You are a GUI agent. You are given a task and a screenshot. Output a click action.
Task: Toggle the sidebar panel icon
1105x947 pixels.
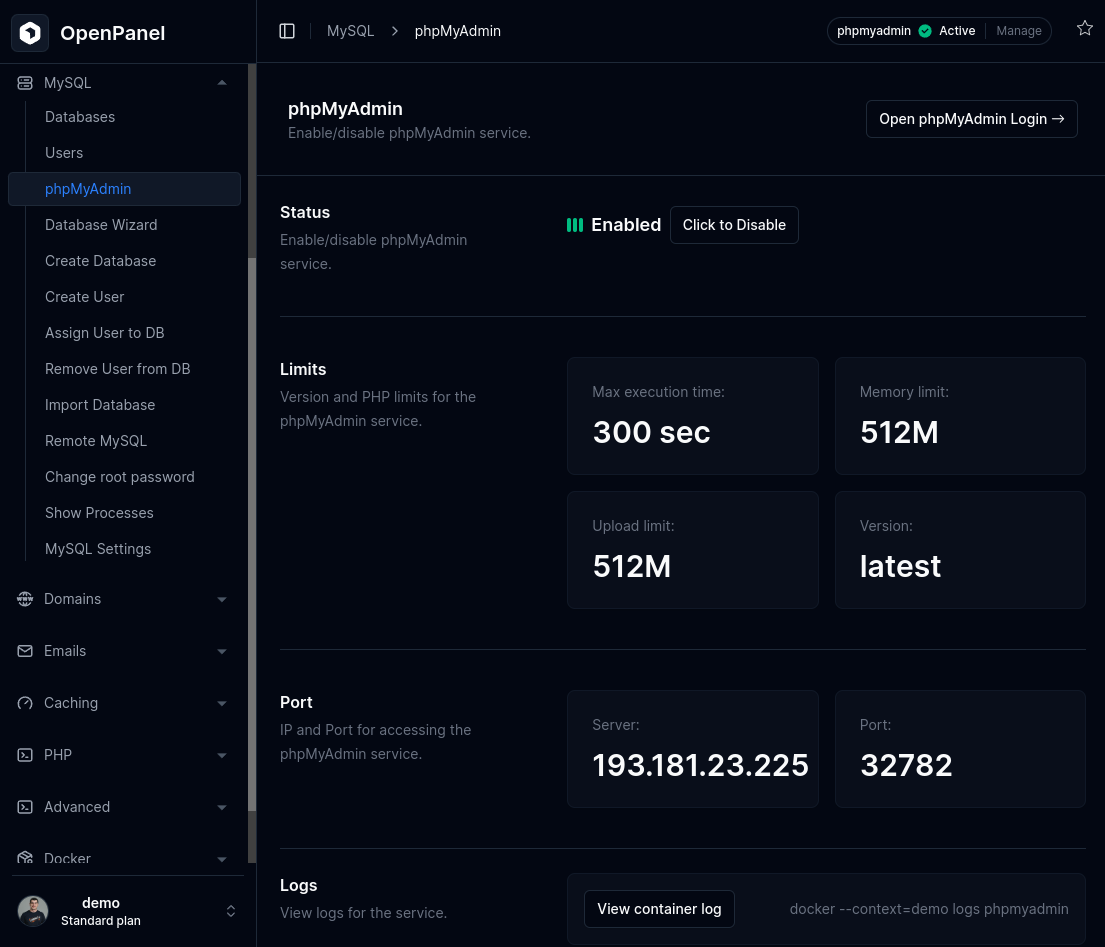[x=287, y=31]
